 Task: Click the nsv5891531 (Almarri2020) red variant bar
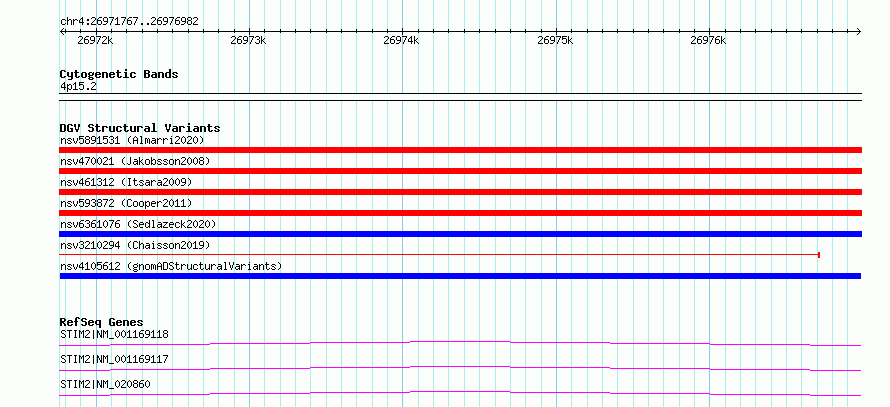coord(460,150)
